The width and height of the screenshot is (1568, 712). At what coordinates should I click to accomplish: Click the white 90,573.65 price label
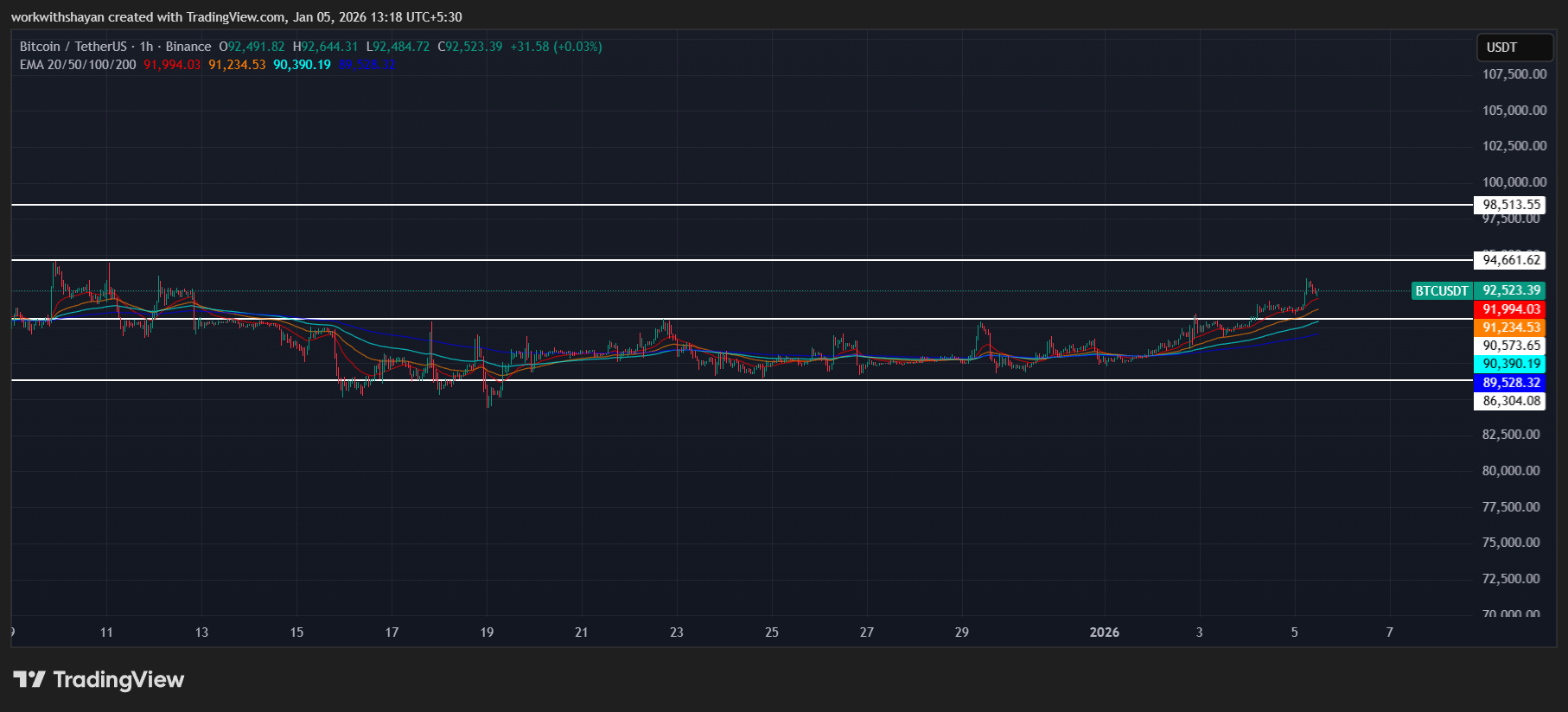click(1511, 346)
